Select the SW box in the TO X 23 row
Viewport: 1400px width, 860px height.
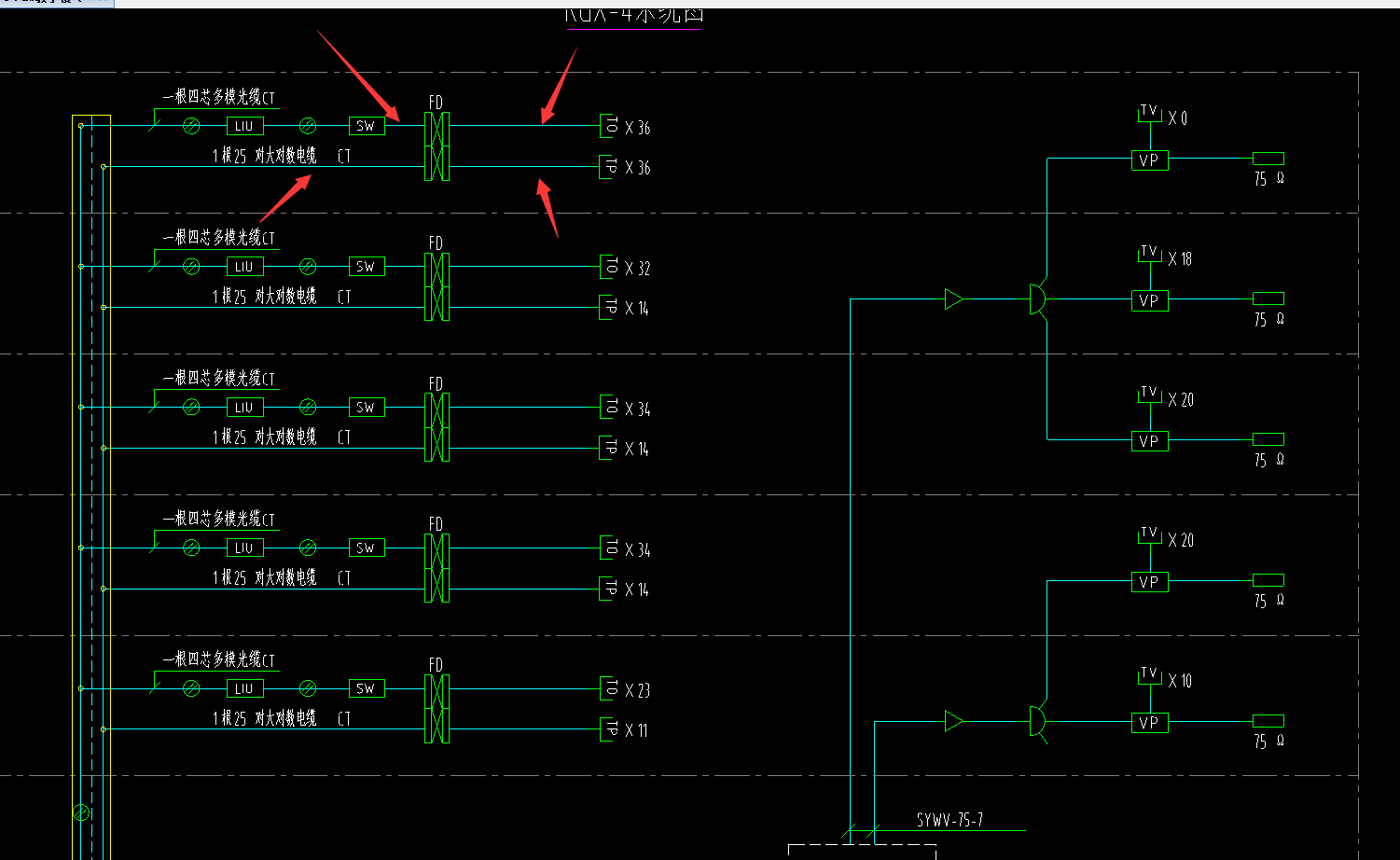(367, 688)
